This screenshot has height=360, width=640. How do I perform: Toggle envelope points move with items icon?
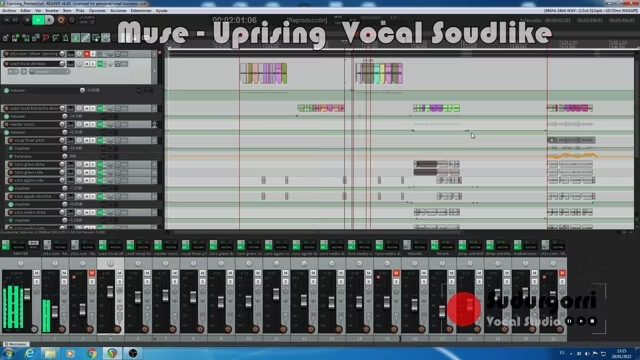[x=105, y=38]
